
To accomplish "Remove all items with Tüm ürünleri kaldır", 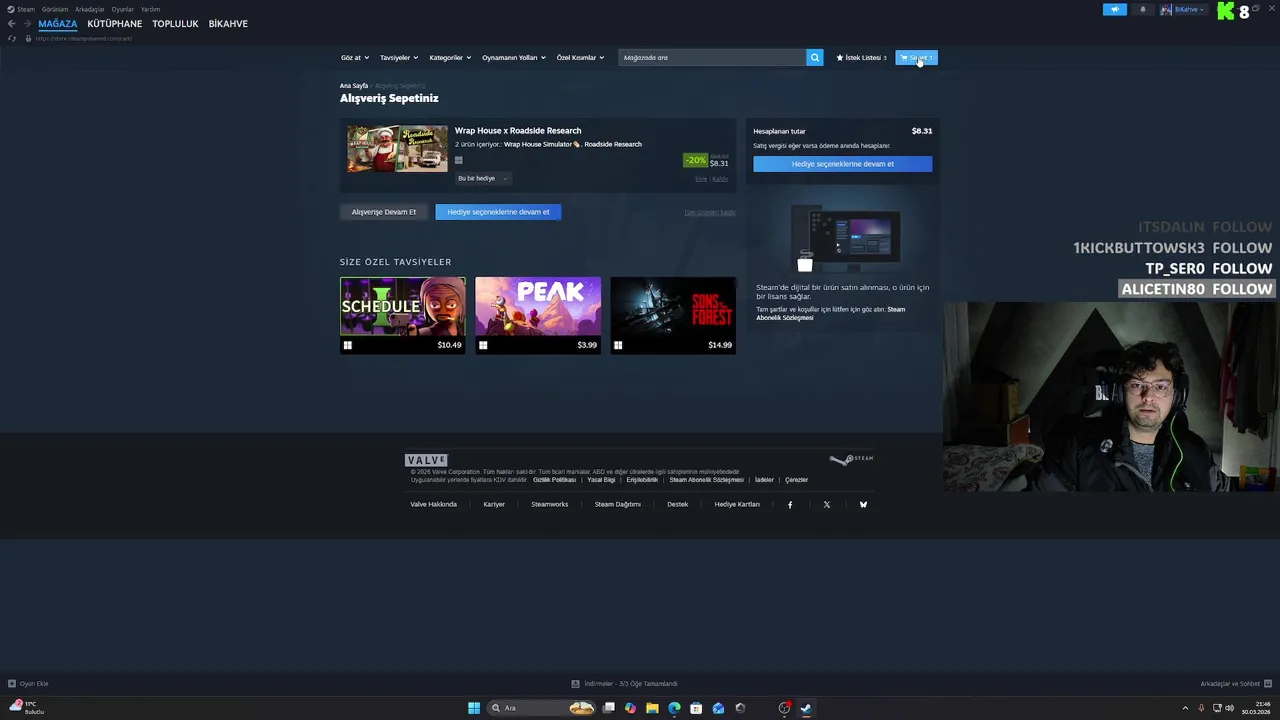I will click(709, 212).
